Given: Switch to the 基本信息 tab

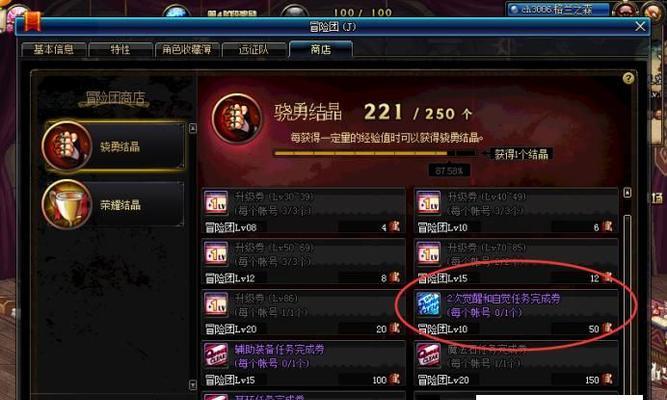Looking at the screenshot, I should pyautogui.click(x=54, y=49).
